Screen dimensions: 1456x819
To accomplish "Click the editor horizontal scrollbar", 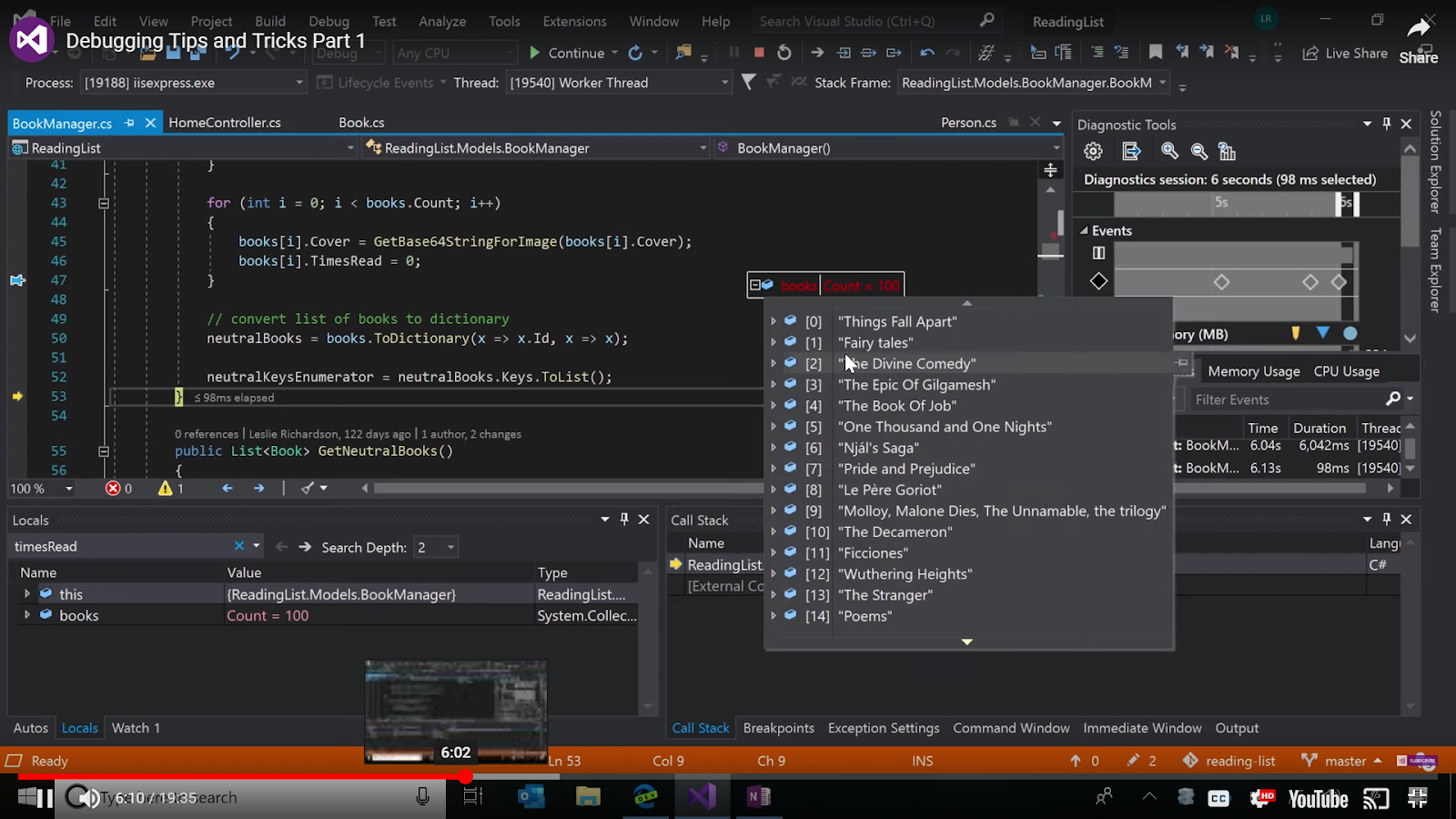I will (871, 489).
